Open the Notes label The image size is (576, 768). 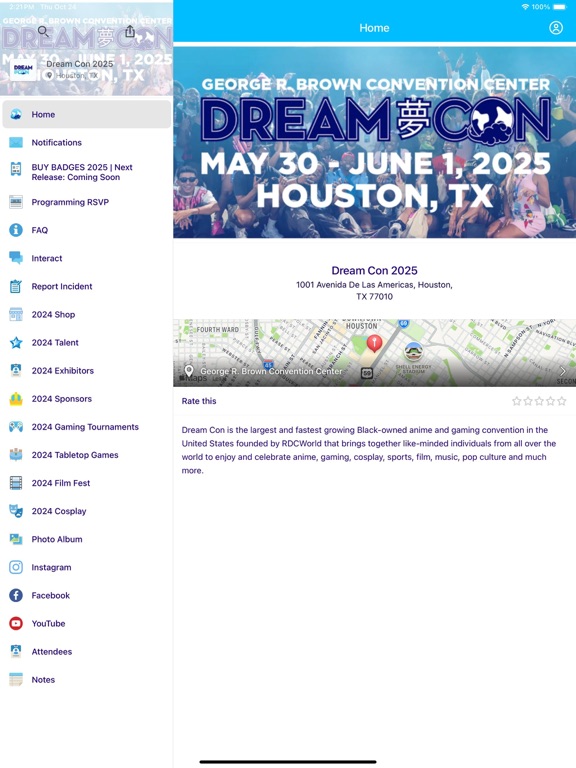pyautogui.click(x=43, y=680)
